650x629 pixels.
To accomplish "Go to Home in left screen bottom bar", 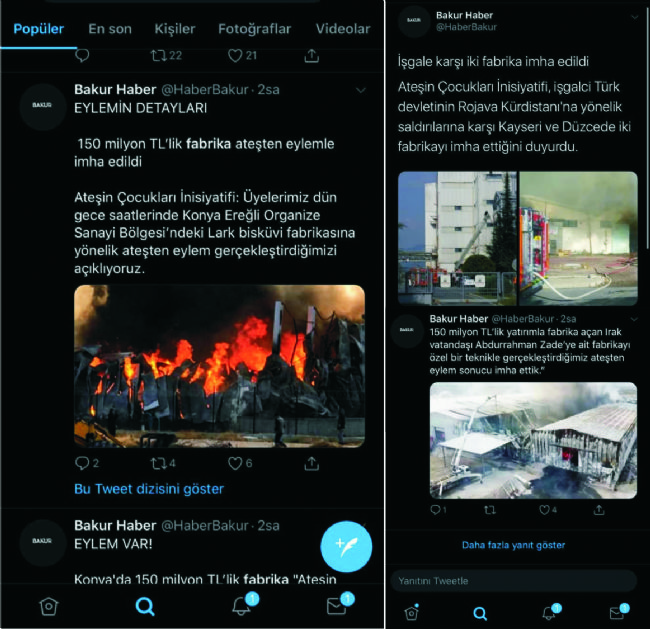I will (49, 607).
